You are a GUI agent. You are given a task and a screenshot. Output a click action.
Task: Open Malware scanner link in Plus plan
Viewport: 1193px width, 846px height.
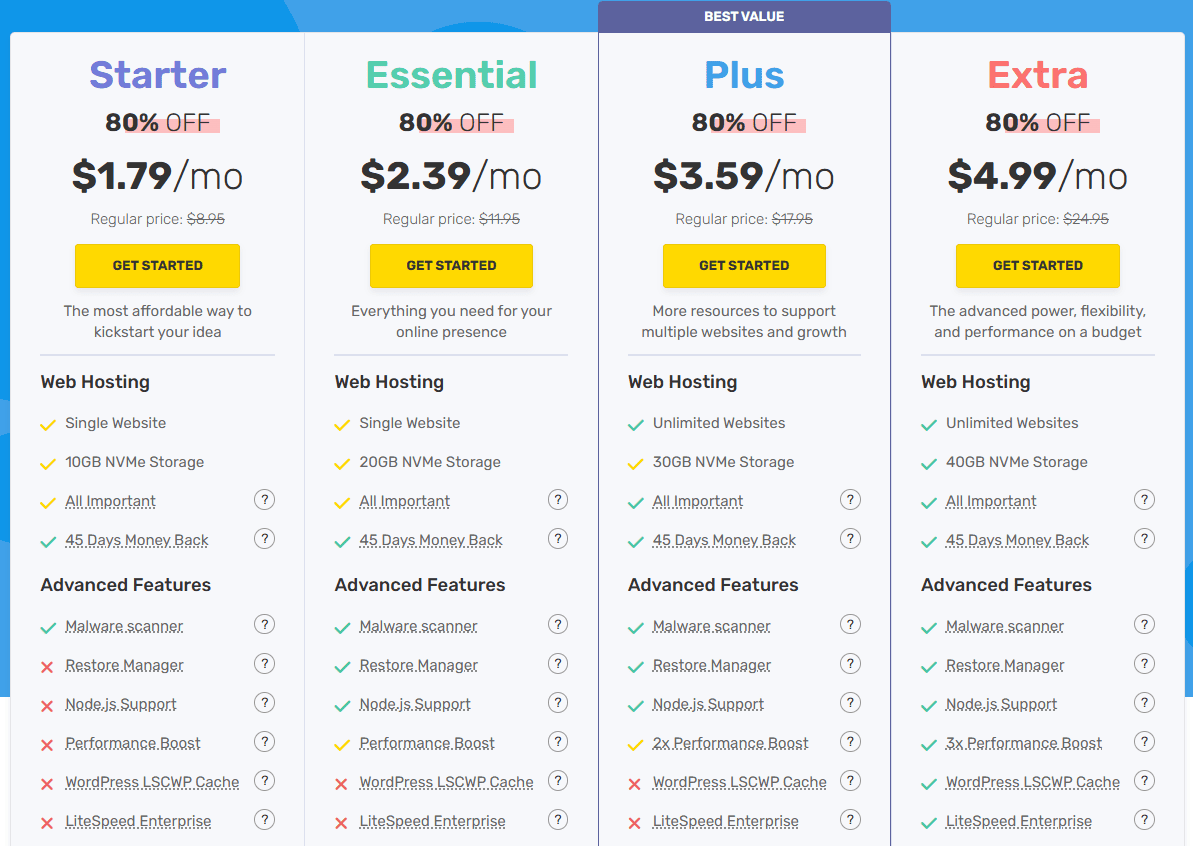(x=711, y=627)
